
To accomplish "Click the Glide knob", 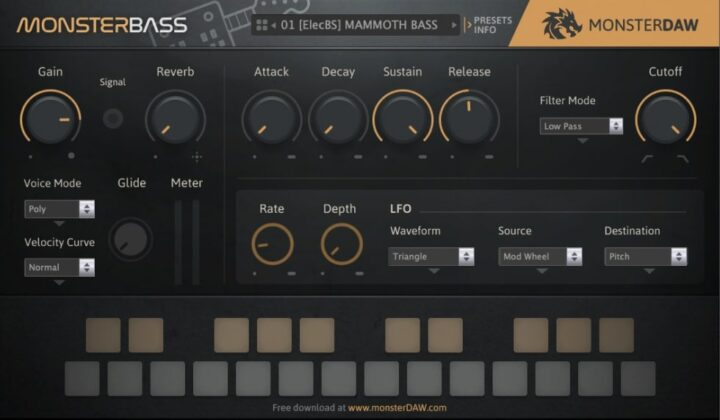I will click(x=131, y=238).
